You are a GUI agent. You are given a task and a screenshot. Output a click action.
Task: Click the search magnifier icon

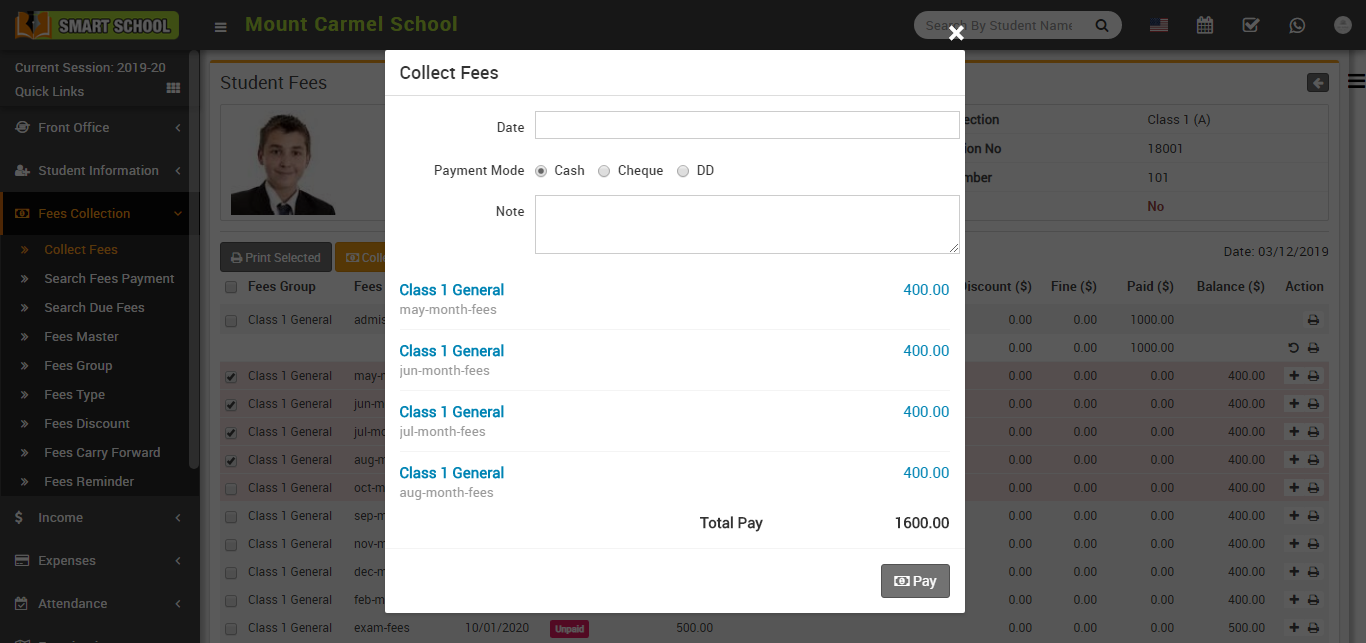pyautogui.click(x=1101, y=26)
